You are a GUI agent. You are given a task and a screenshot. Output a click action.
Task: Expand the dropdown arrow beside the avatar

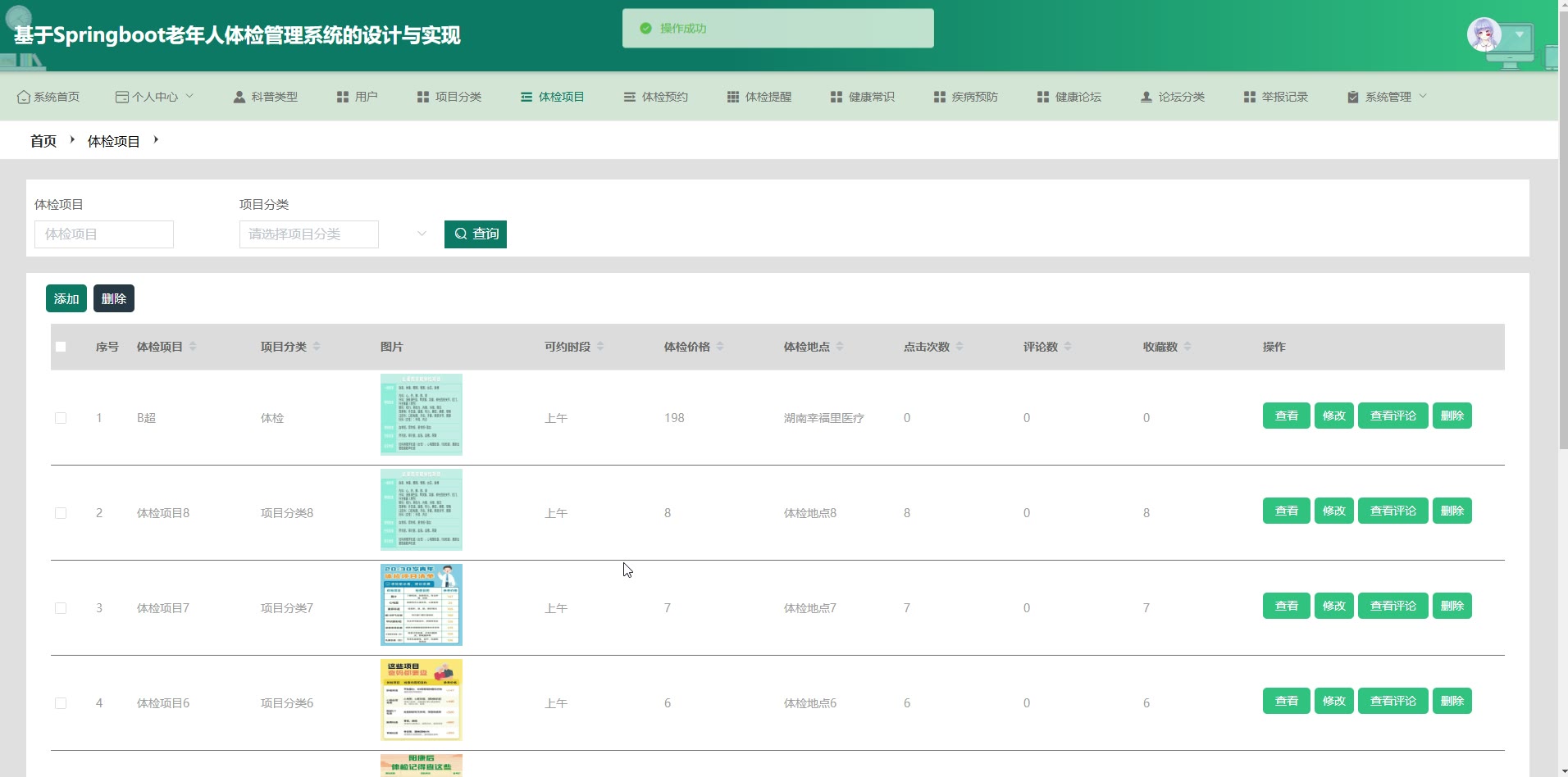tap(1520, 34)
